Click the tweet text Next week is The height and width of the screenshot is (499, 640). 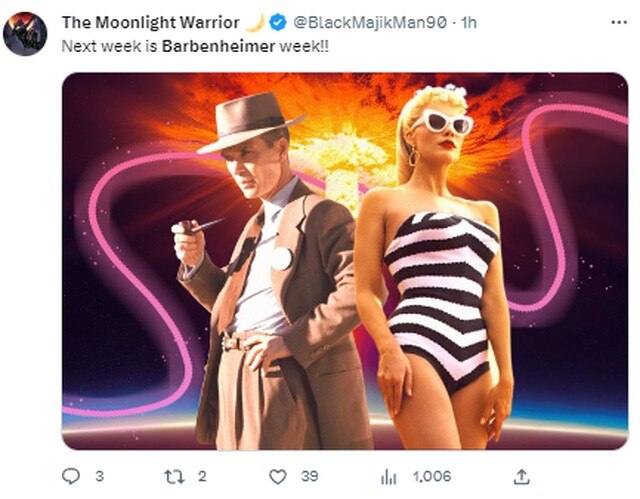coord(109,46)
